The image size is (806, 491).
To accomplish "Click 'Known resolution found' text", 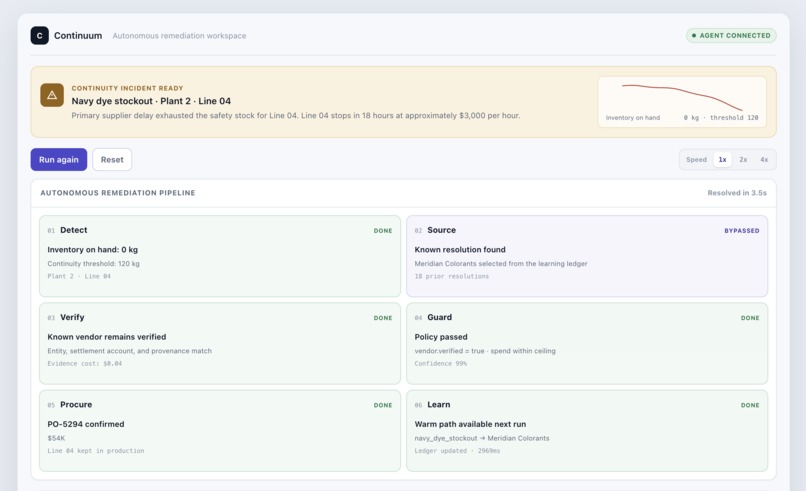I will click(x=460, y=249).
